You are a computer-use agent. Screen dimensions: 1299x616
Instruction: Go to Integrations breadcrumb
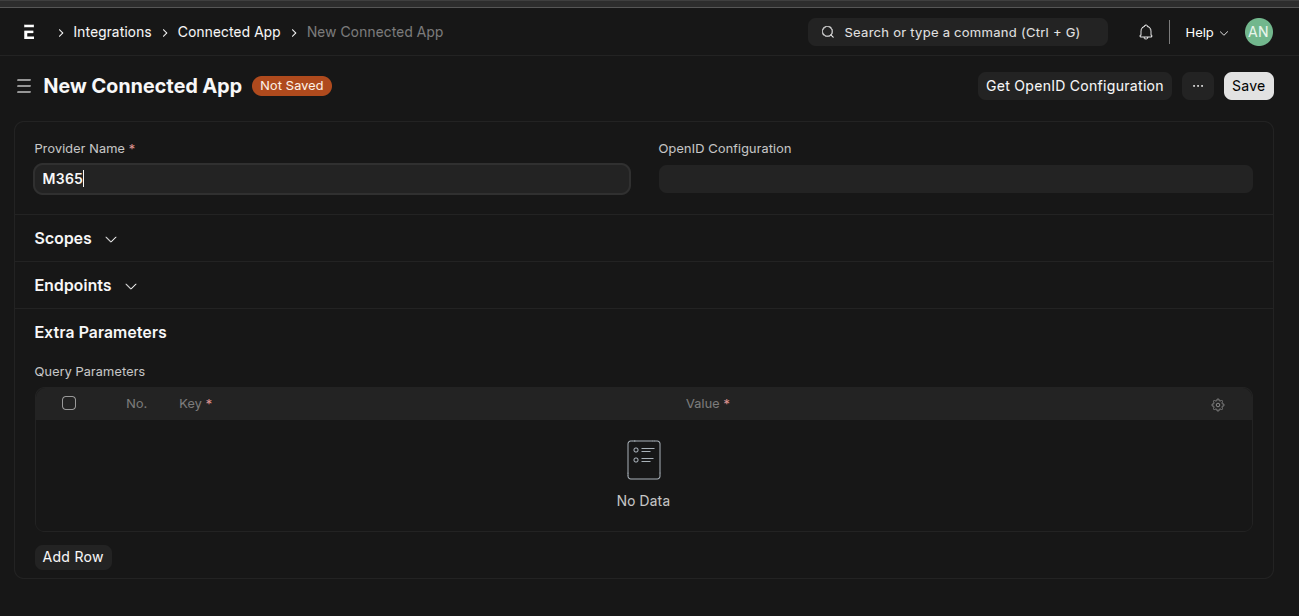coord(112,32)
